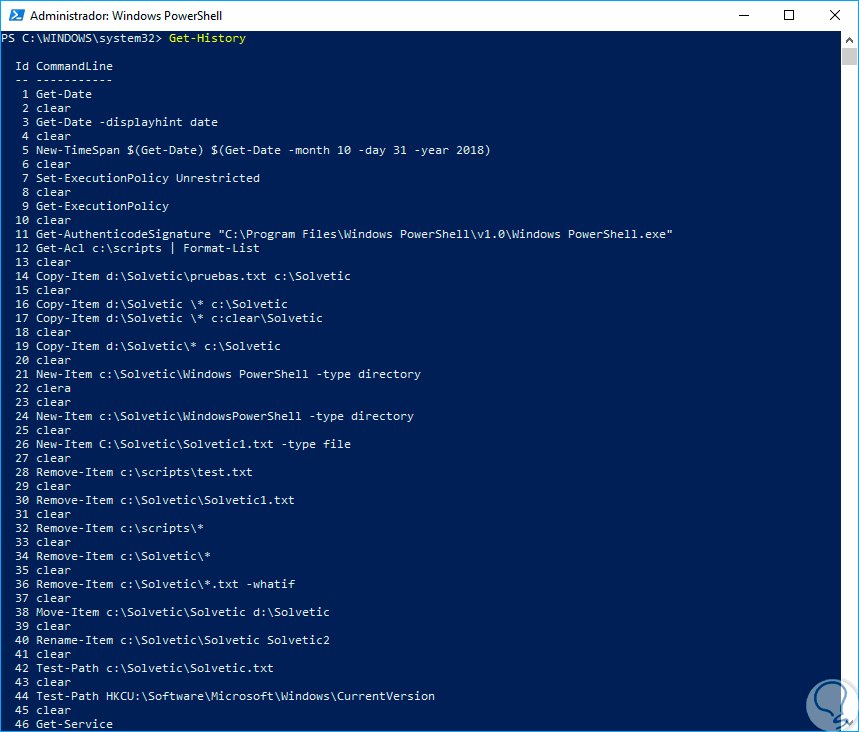Maximize the PowerShell window
The width and height of the screenshot is (859, 732).
coord(789,15)
